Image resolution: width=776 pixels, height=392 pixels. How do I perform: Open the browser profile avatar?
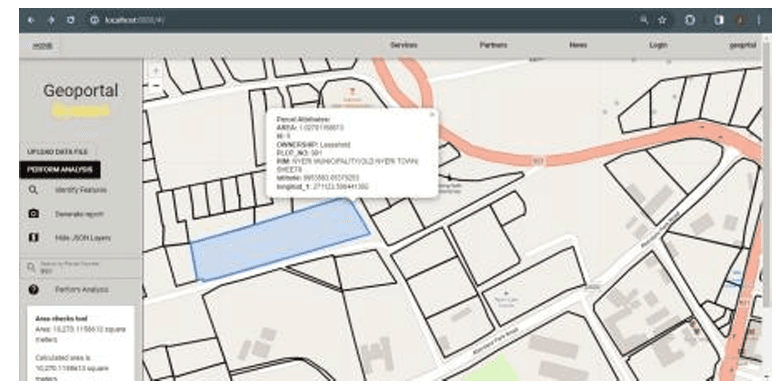(x=740, y=20)
